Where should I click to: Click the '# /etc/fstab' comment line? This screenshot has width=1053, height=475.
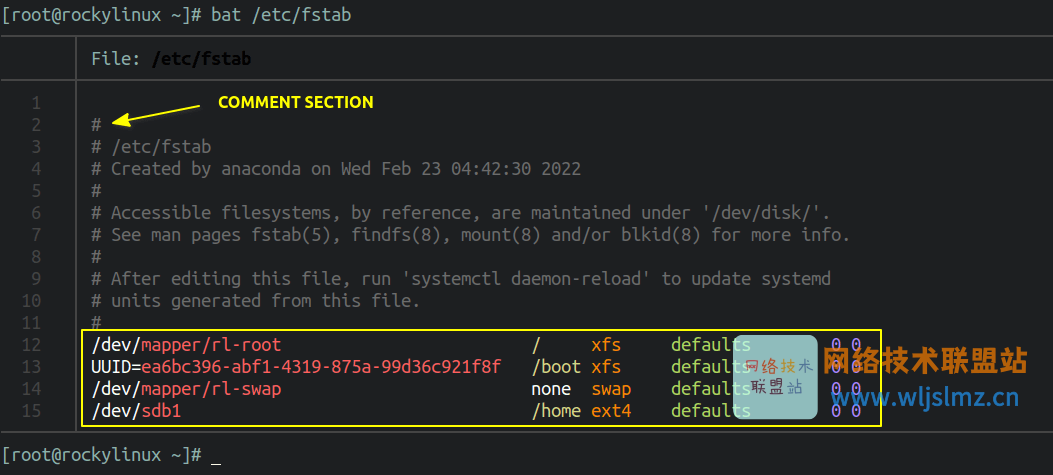tap(151, 147)
